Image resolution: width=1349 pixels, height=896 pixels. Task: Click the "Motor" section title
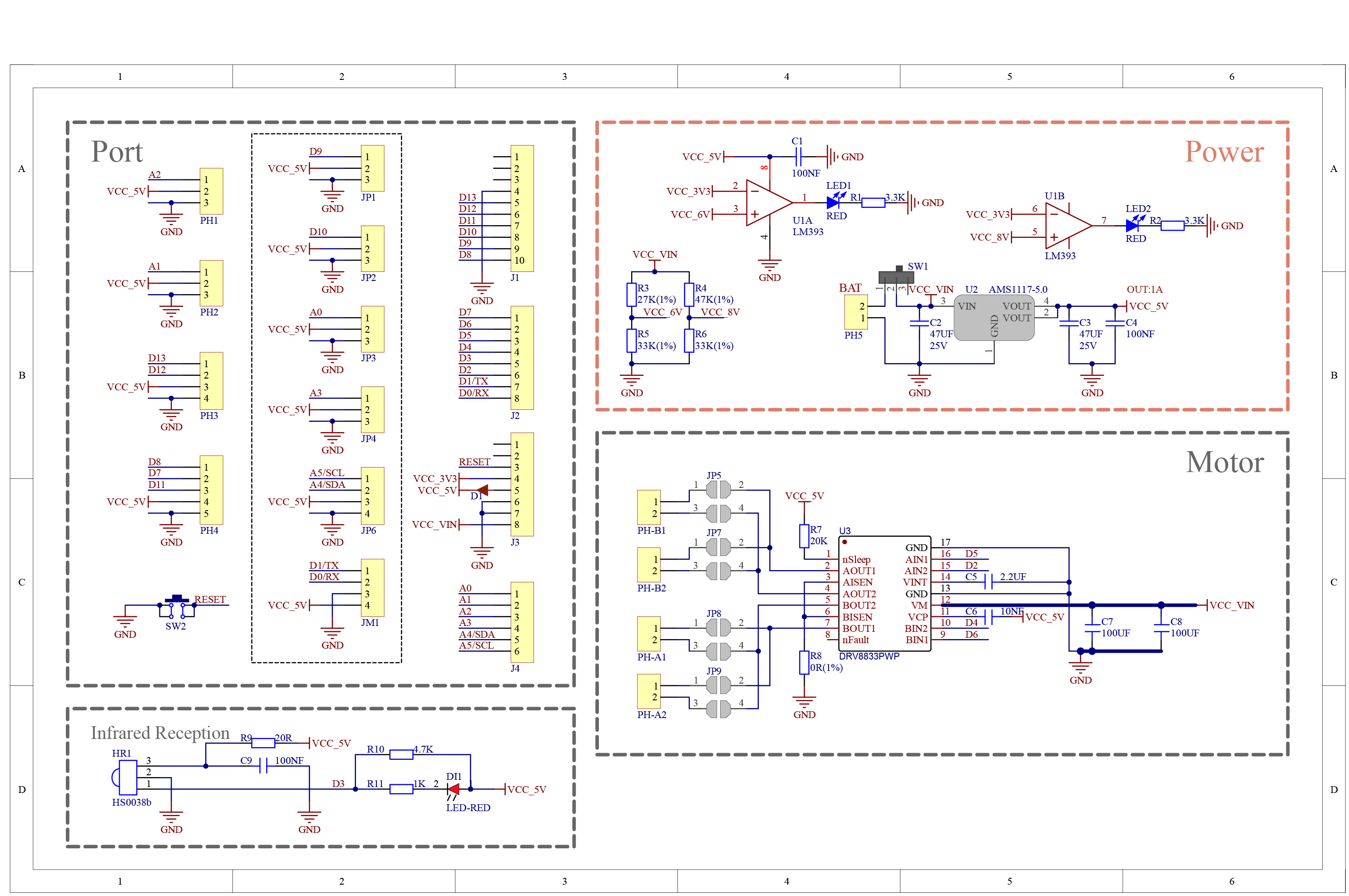[x=1225, y=462]
